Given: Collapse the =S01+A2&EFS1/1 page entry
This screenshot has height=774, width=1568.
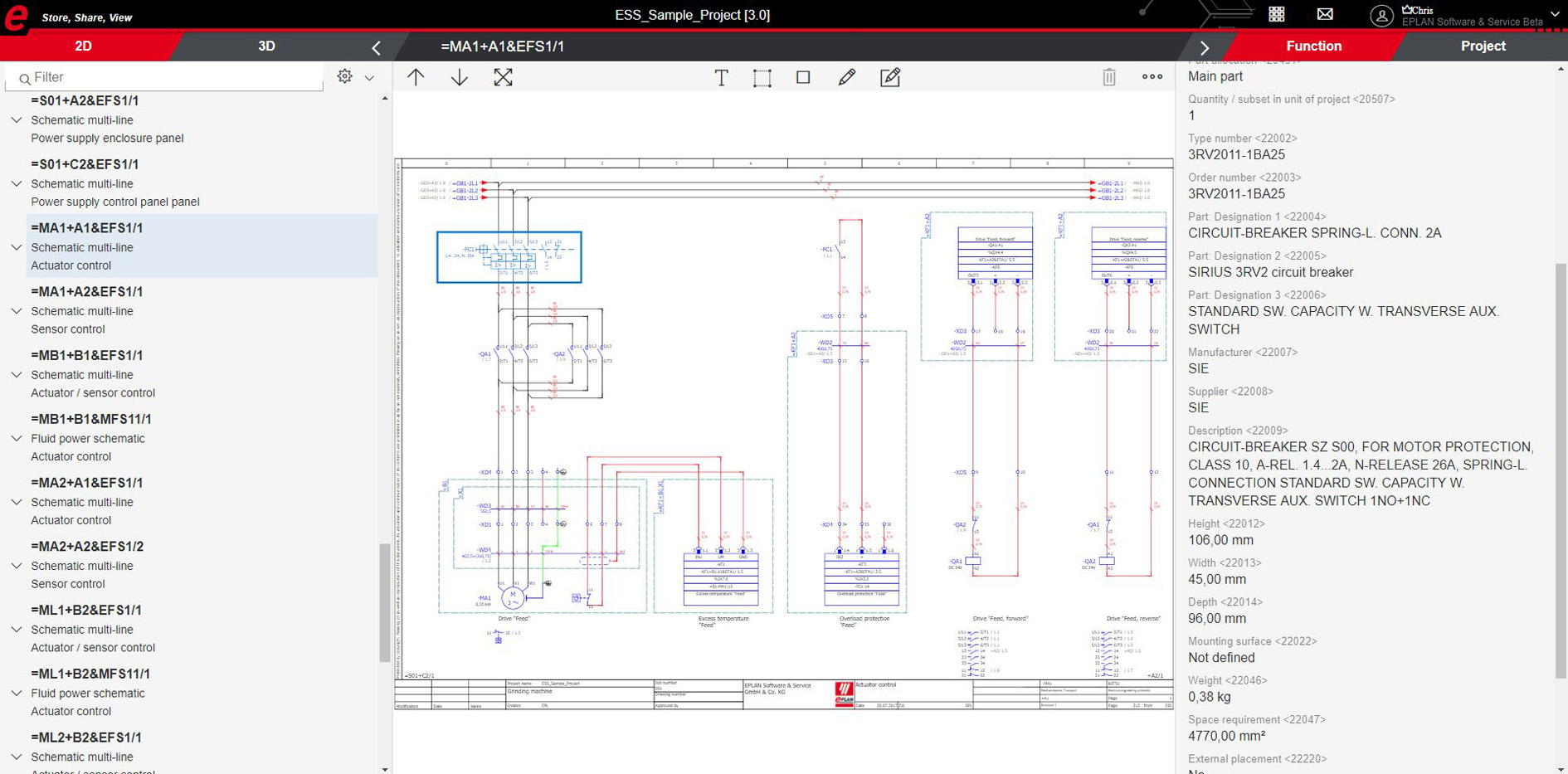Looking at the screenshot, I should tap(17, 120).
